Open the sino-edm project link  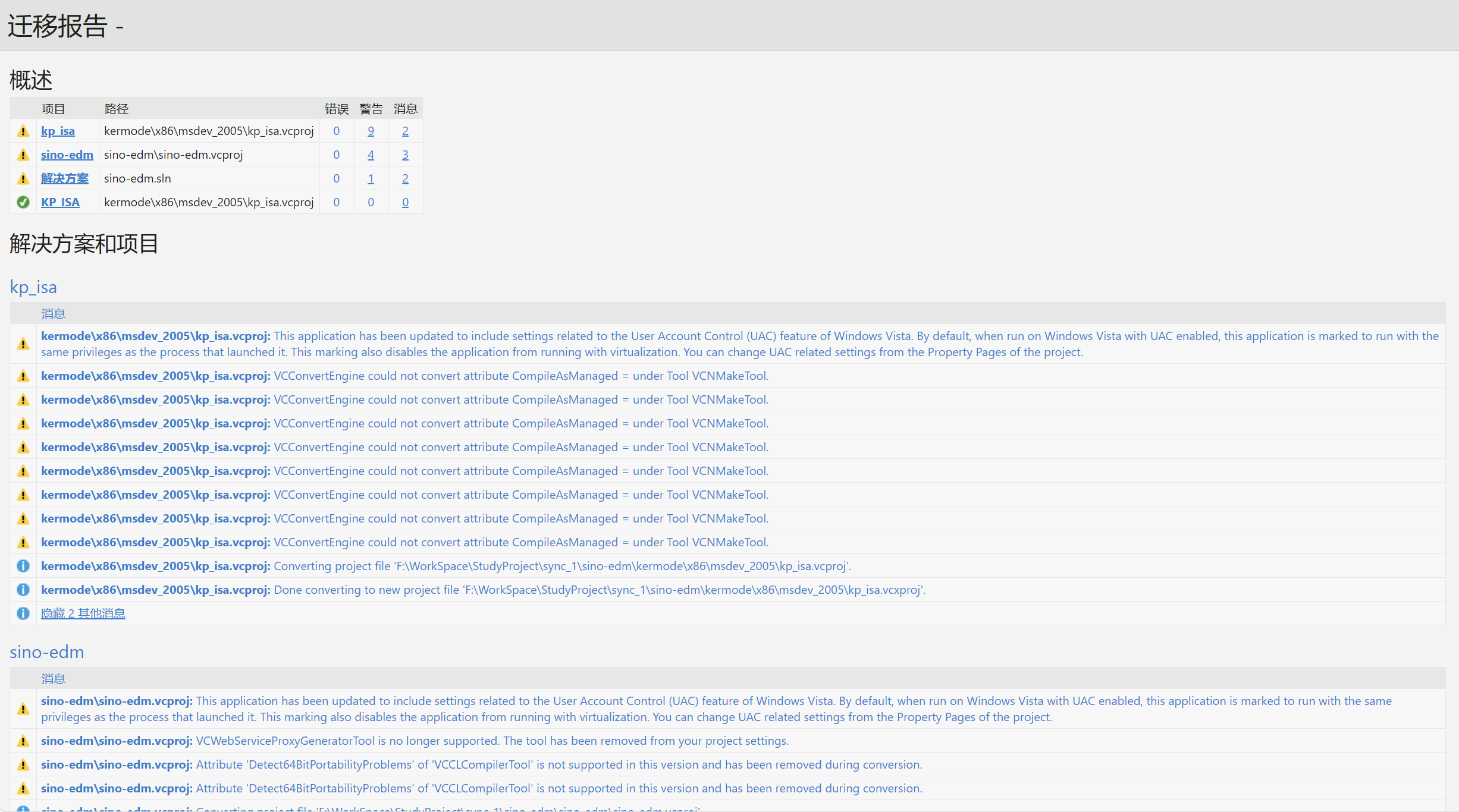(67, 155)
